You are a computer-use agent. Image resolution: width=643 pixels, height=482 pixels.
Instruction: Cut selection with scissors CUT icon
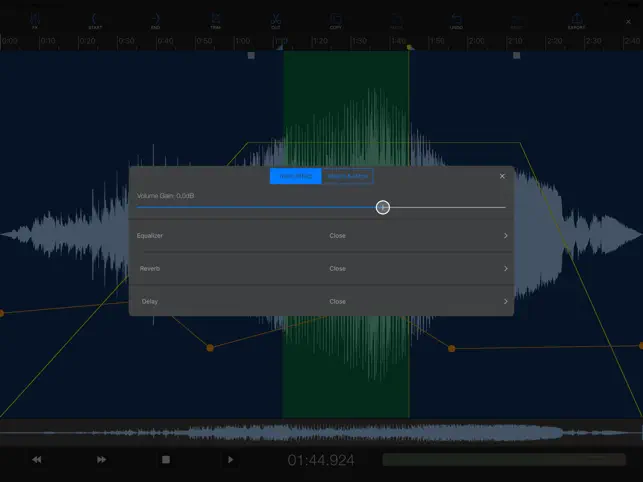tap(276, 21)
